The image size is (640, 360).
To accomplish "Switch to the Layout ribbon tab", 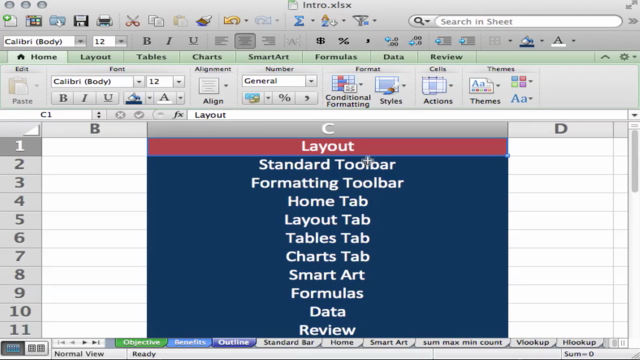I will [96, 57].
